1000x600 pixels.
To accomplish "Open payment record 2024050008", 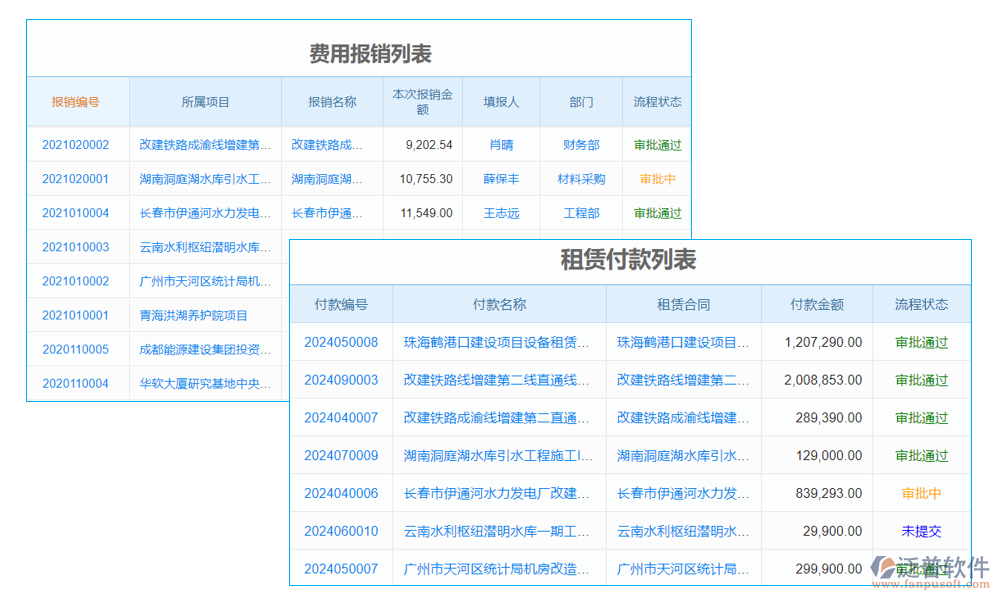I will coord(341,342).
